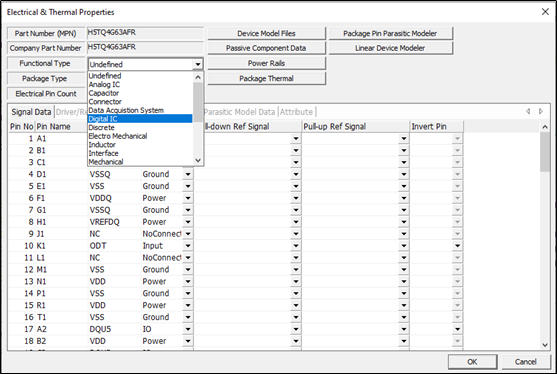Select pin name cell M1
Screen dimensions: 557x374
click(x=61, y=270)
